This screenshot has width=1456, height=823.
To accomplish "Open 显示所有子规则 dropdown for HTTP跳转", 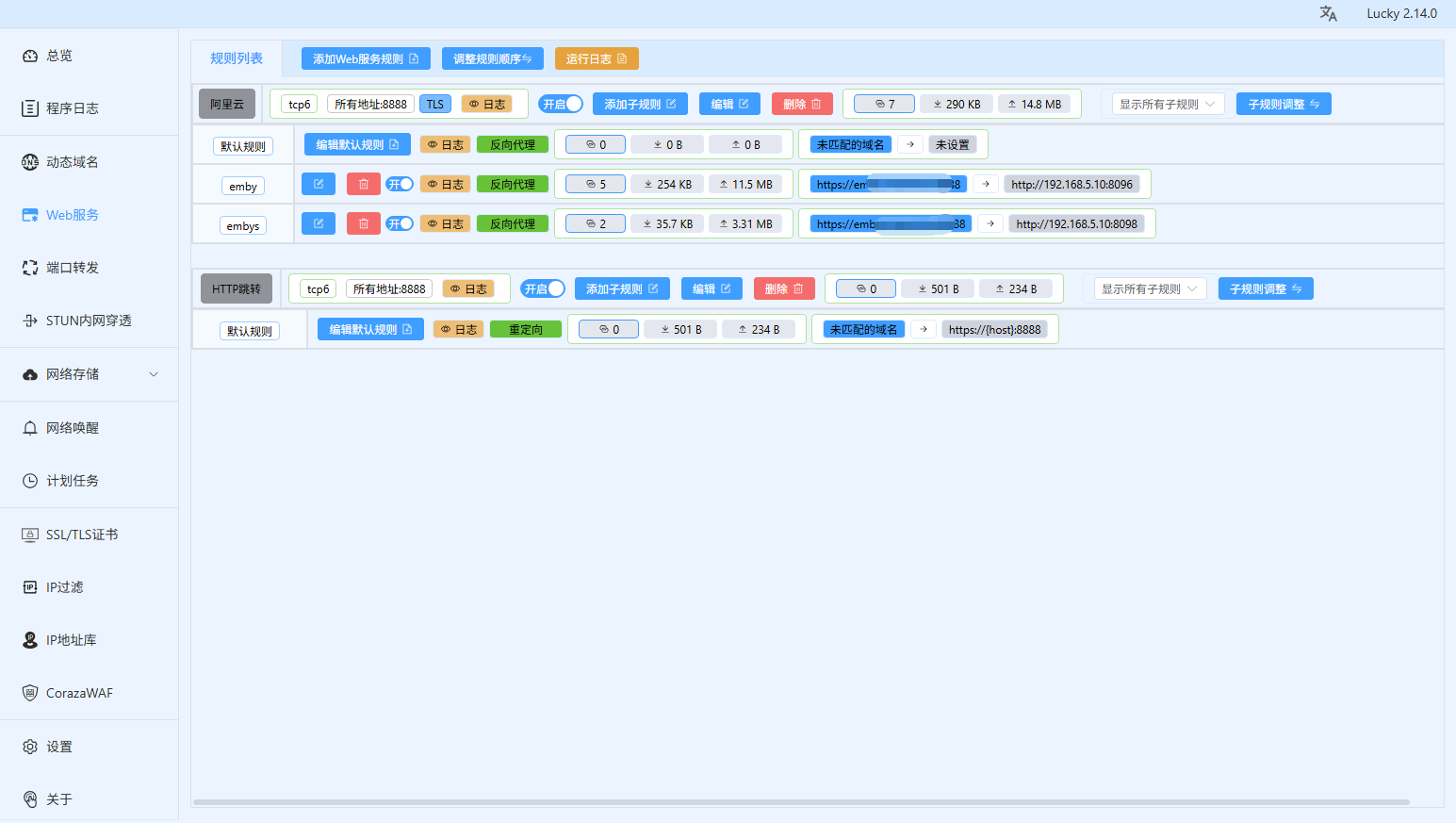I will (x=1150, y=288).
